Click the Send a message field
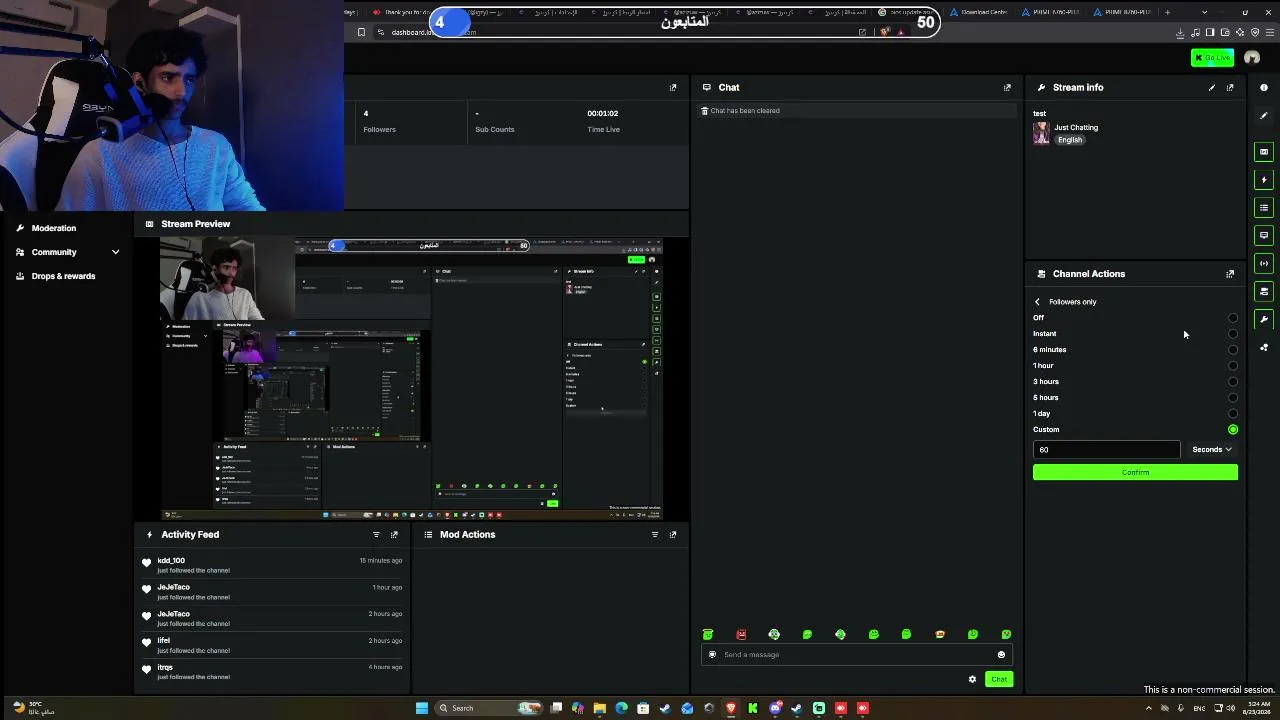Viewport: 1280px width, 720px height. coord(856,655)
